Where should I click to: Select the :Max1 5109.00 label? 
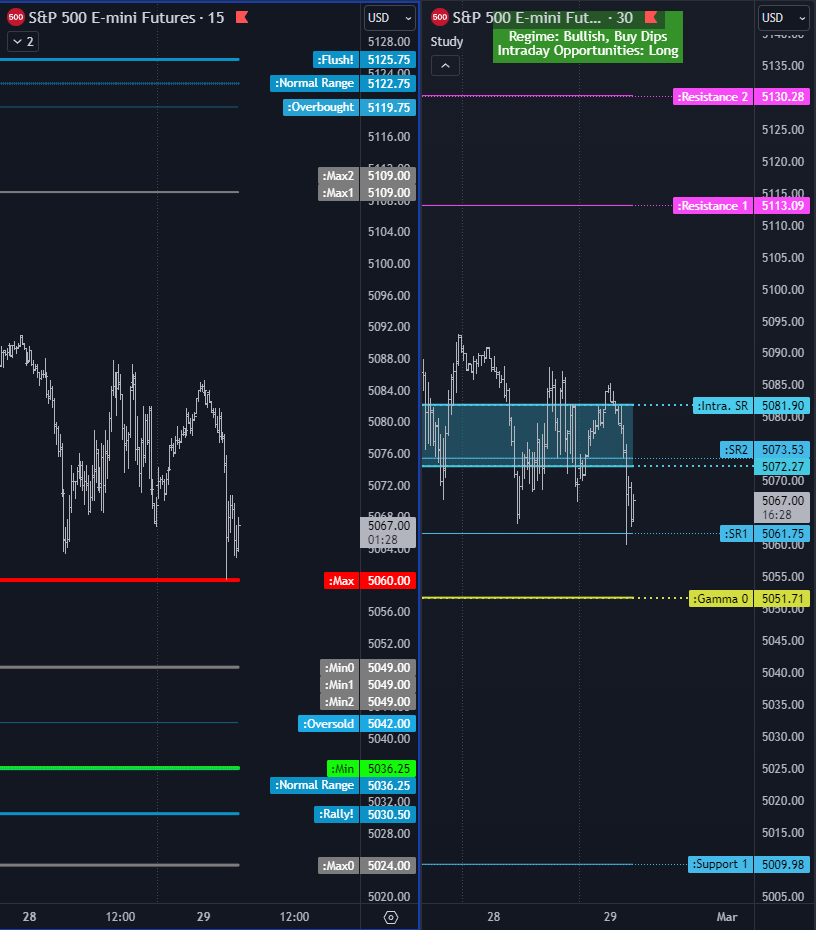click(x=366, y=193)
